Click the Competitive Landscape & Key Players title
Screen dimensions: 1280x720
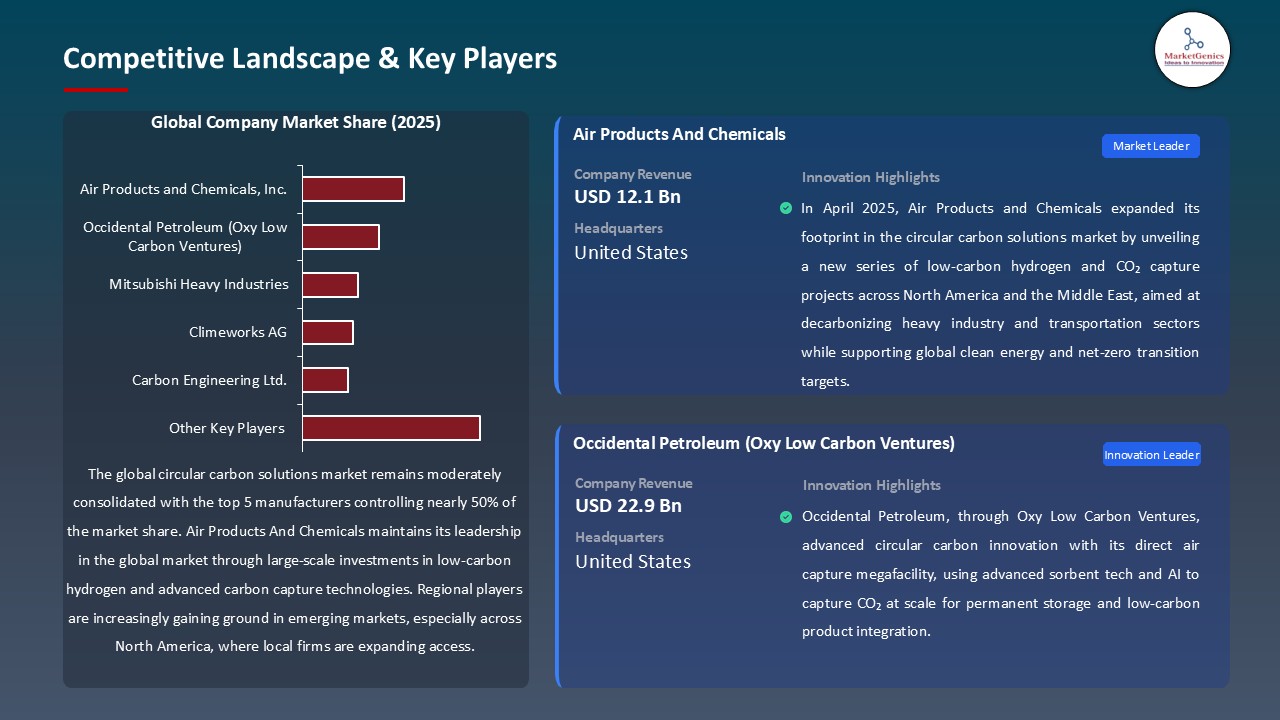[310, 59]
